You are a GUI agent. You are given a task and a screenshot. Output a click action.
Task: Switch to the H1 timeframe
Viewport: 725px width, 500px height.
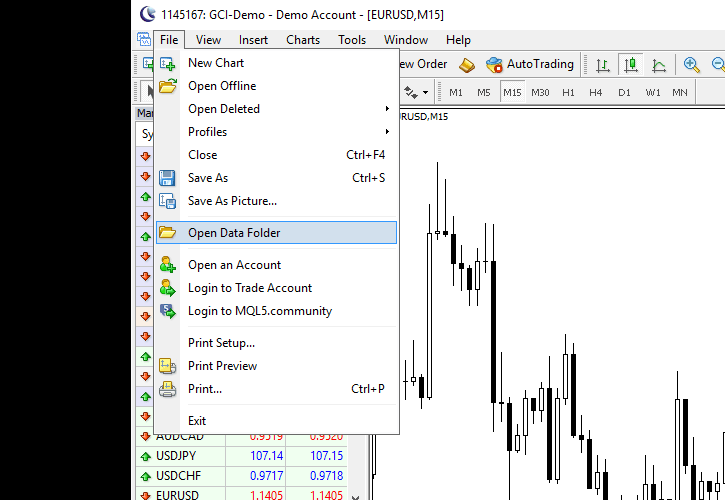tap(568, 93)
